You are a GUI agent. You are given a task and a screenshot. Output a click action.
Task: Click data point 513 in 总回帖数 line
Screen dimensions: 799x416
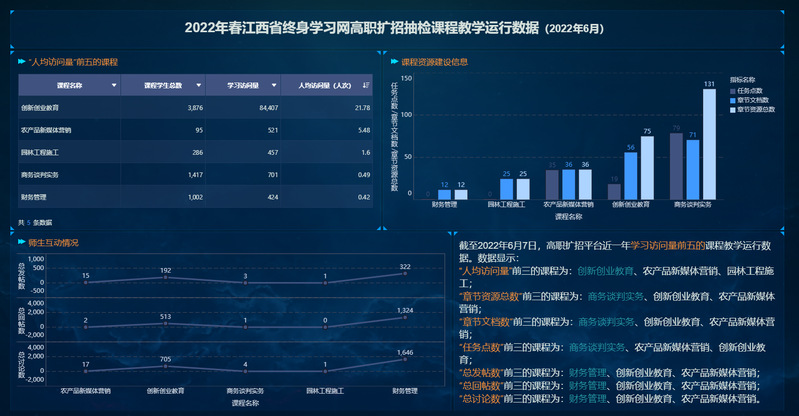click(166, 323)
